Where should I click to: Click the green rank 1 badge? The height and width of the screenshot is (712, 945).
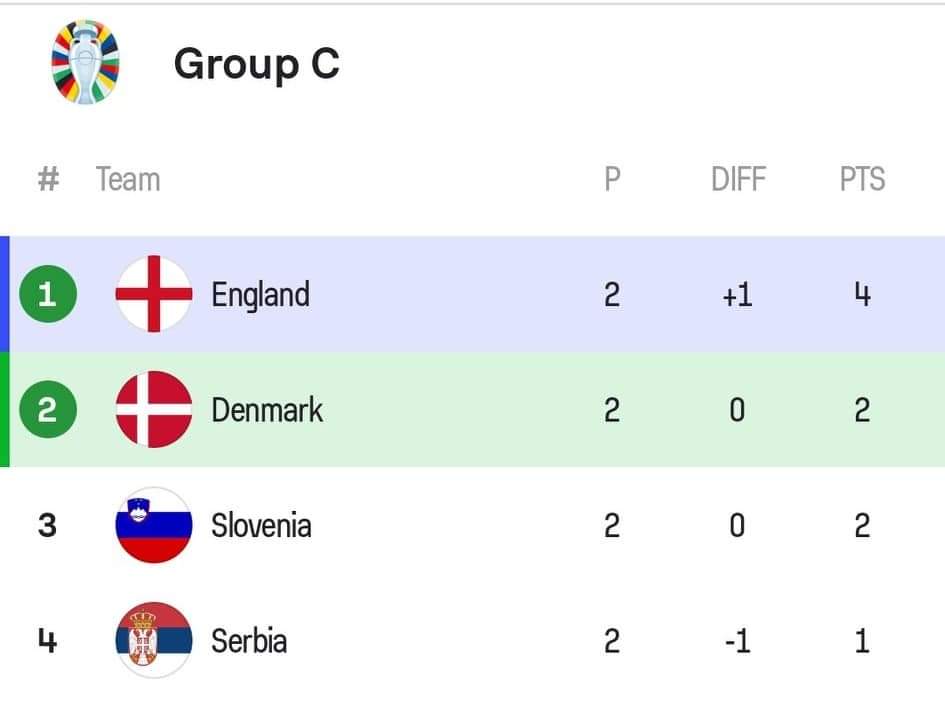tap(47, 294)
